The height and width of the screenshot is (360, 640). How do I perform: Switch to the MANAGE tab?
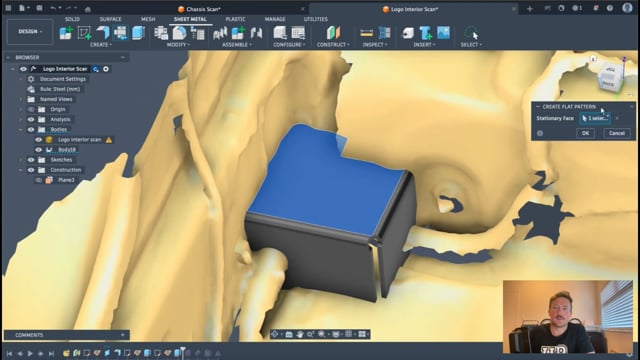[275, 19]
